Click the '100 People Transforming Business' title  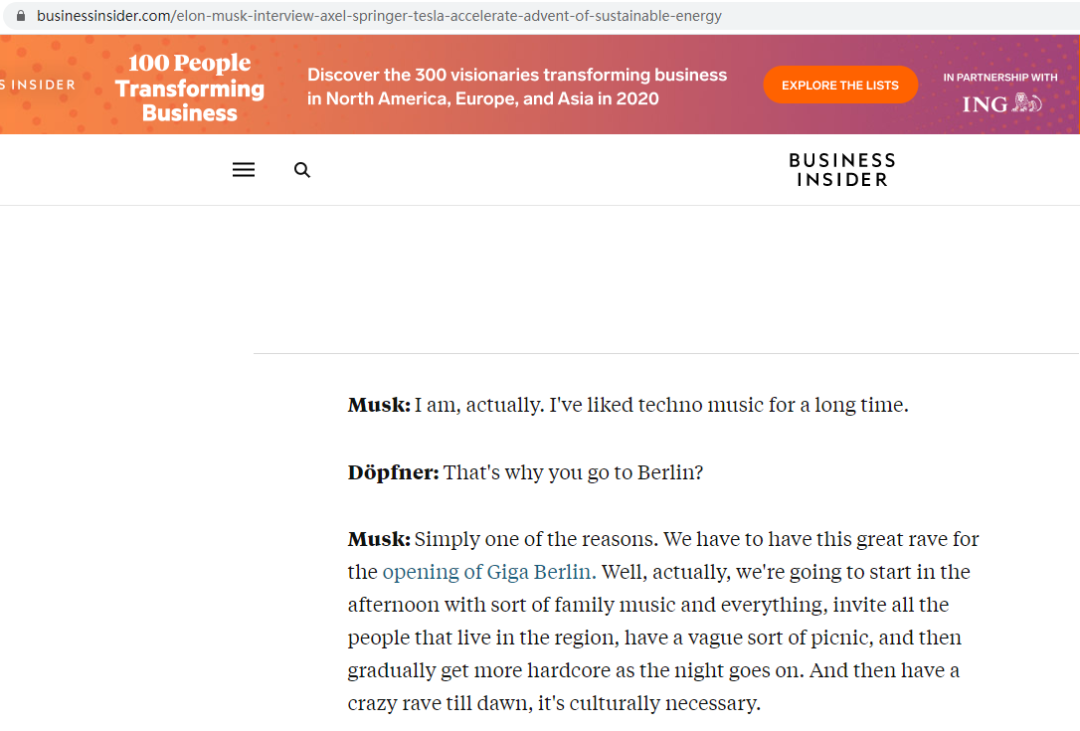point(189,87)
